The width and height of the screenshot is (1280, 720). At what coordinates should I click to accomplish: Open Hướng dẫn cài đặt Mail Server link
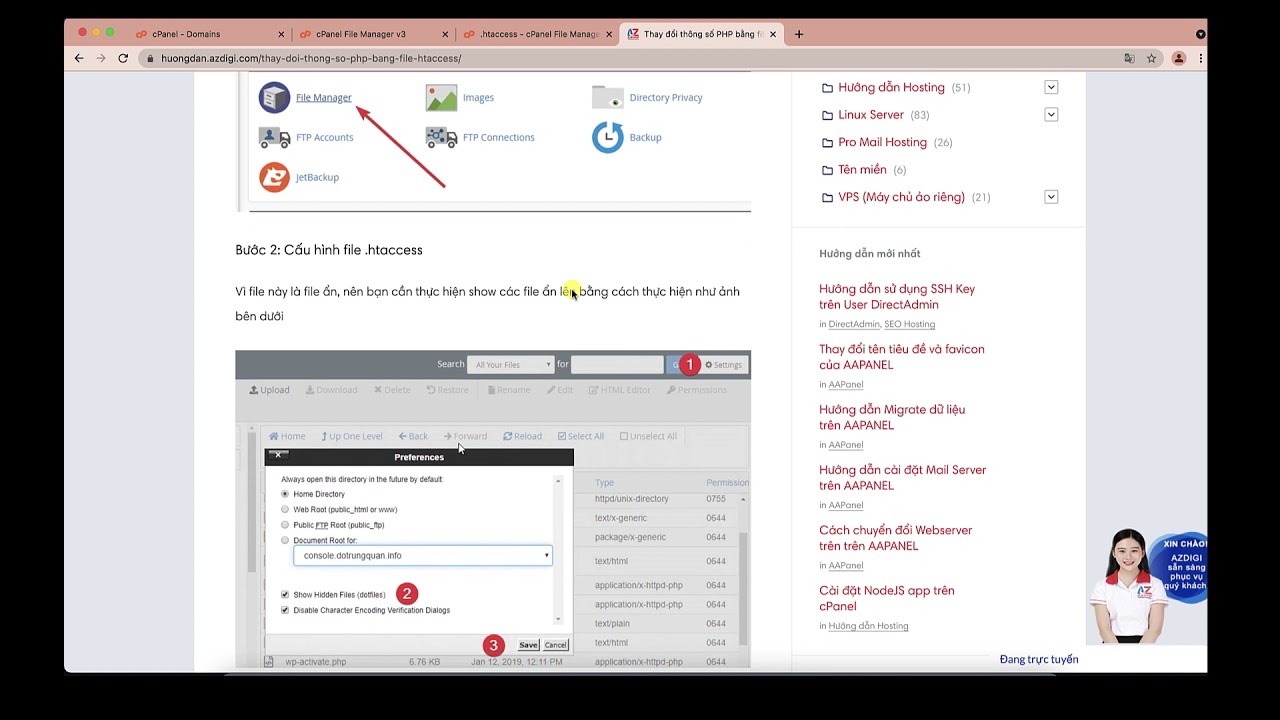tap(902, 477)
